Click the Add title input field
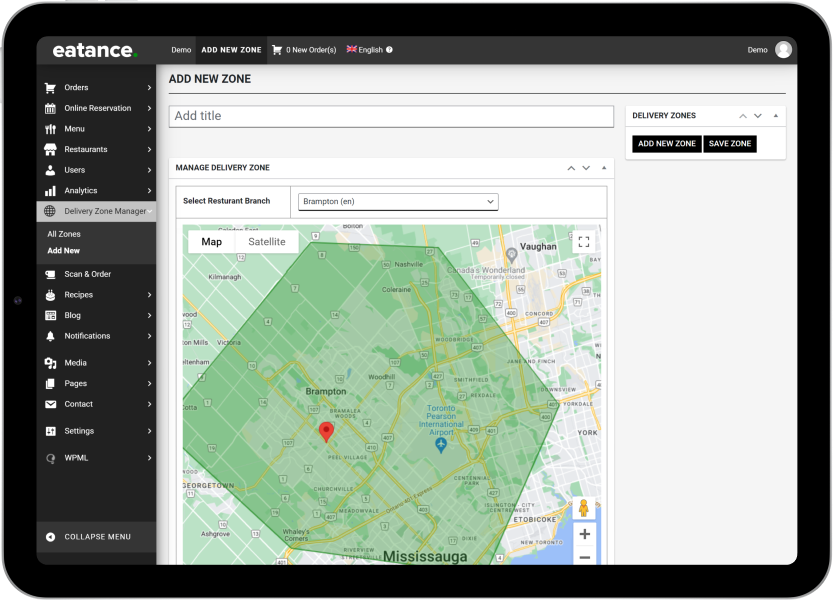The width and height of the screenshot is (833, 600). 391,116
